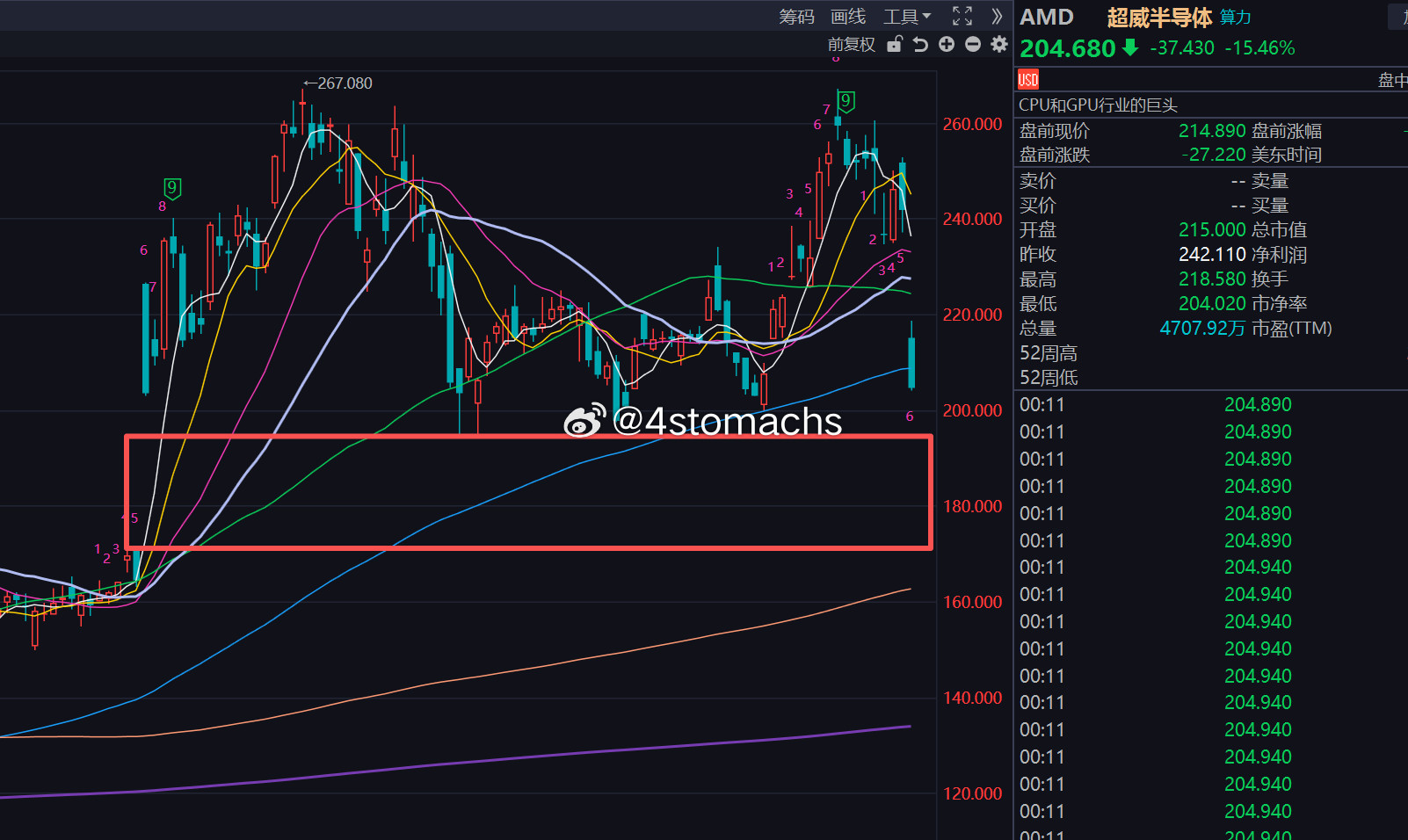Click current price 204.680

[1068, 48]
